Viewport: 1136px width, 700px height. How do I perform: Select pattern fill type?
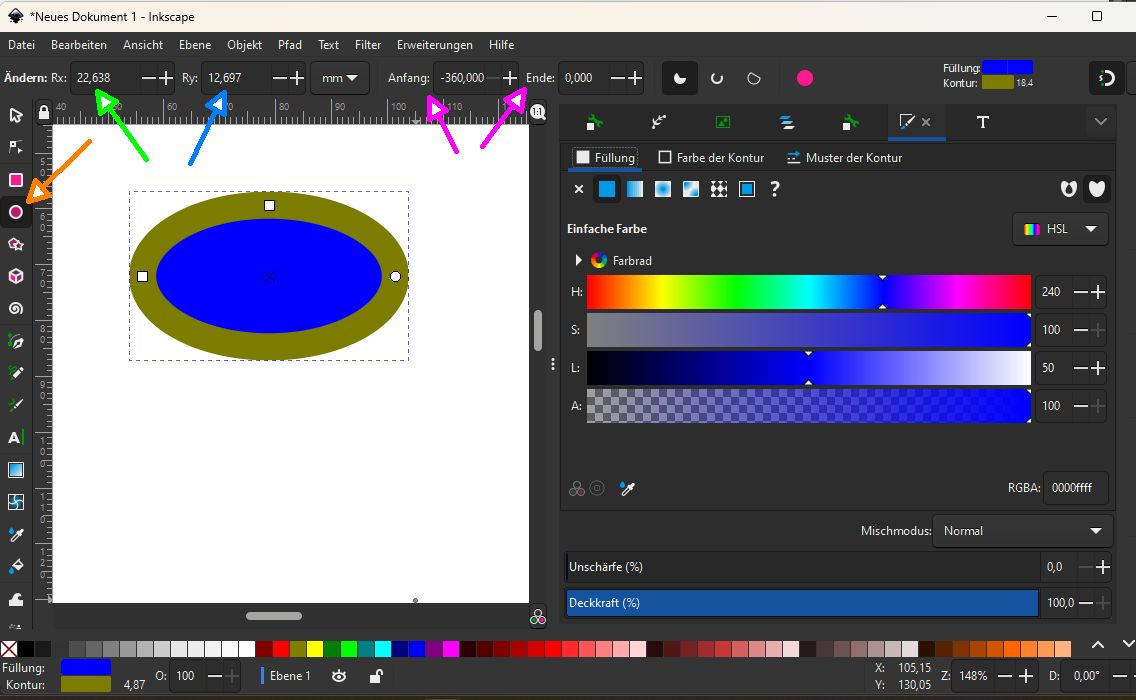point(719,189)
